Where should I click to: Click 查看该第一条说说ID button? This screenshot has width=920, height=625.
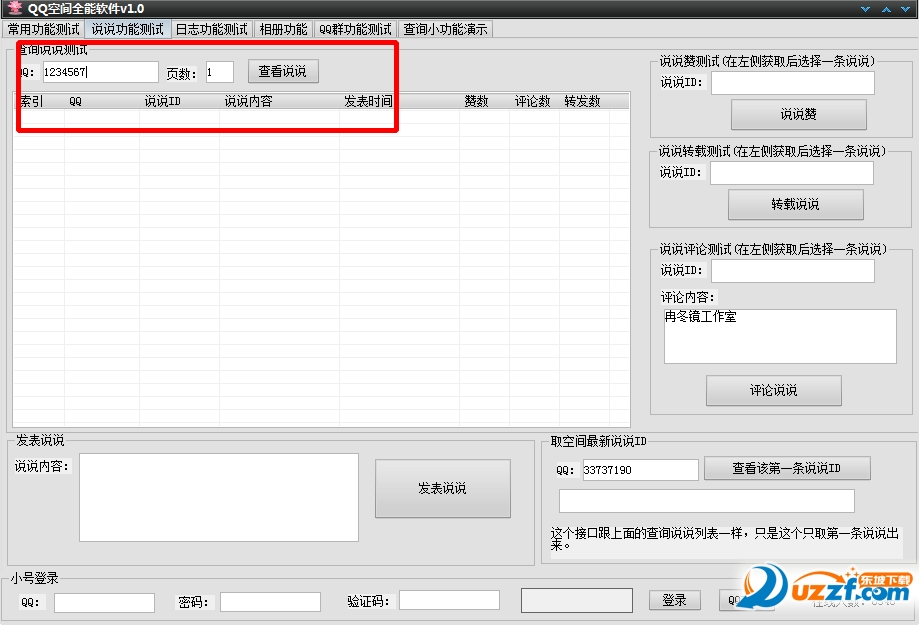tap(787, 468)
